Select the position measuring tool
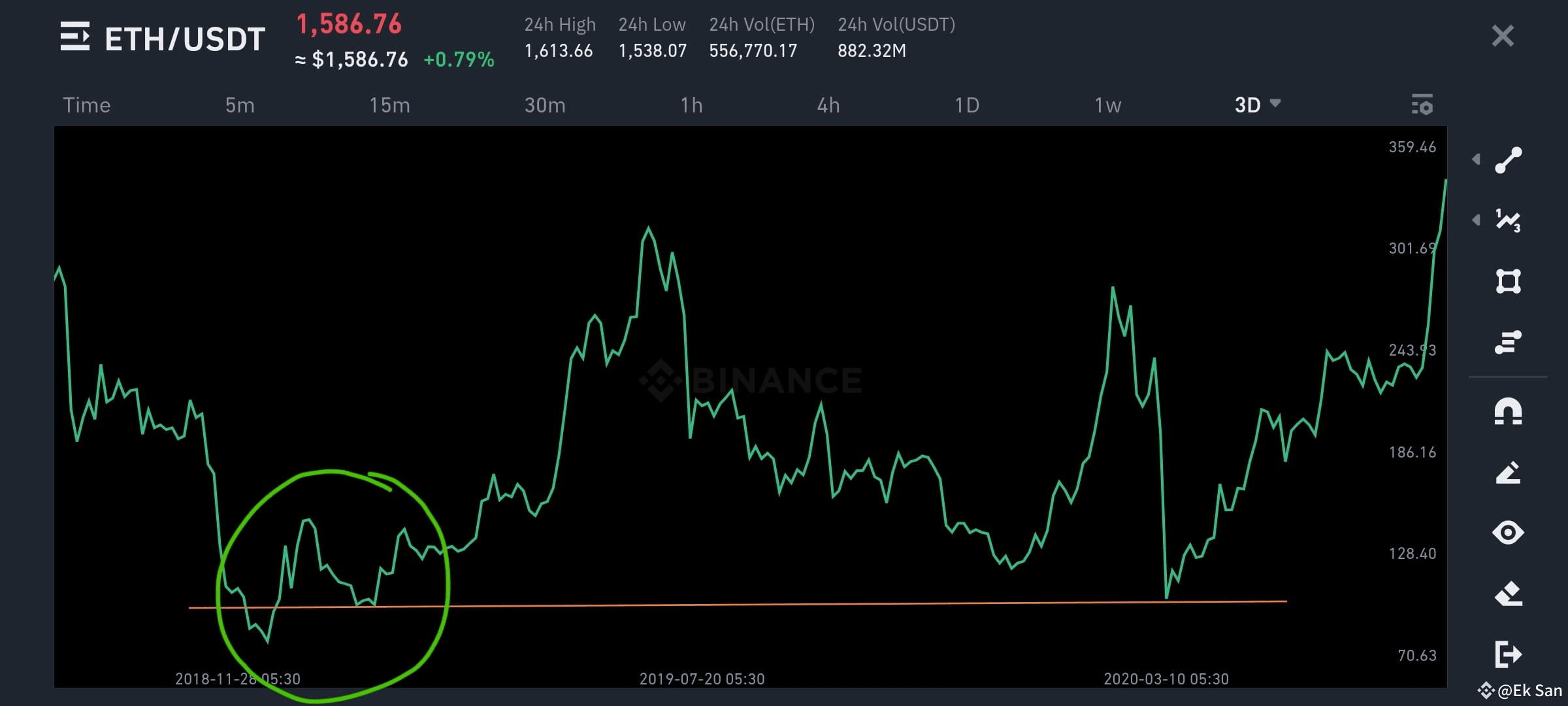This screenshot has width=1568, height=706. point(1508,342)
